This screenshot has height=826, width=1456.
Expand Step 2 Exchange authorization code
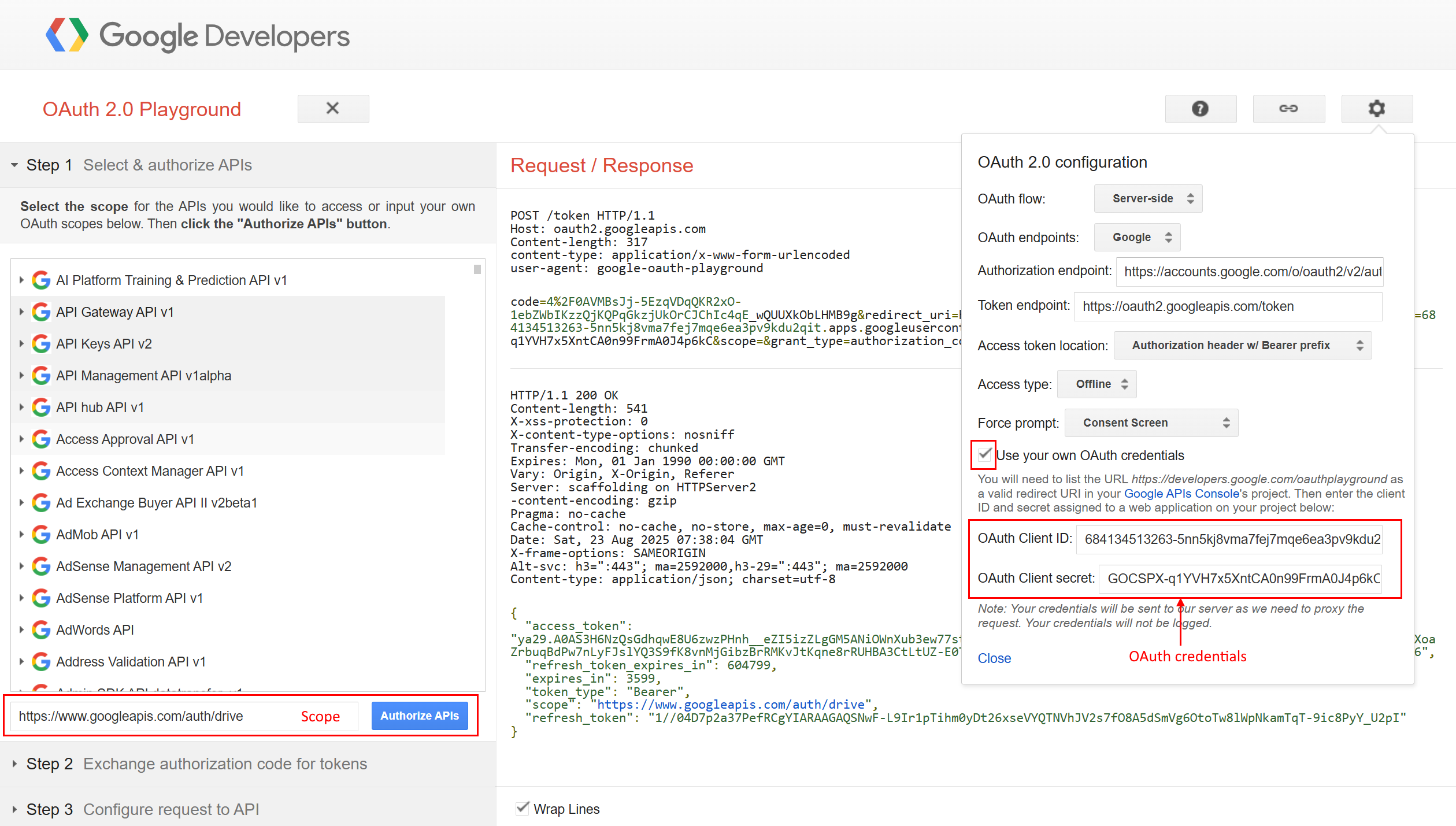pos(15,764)
